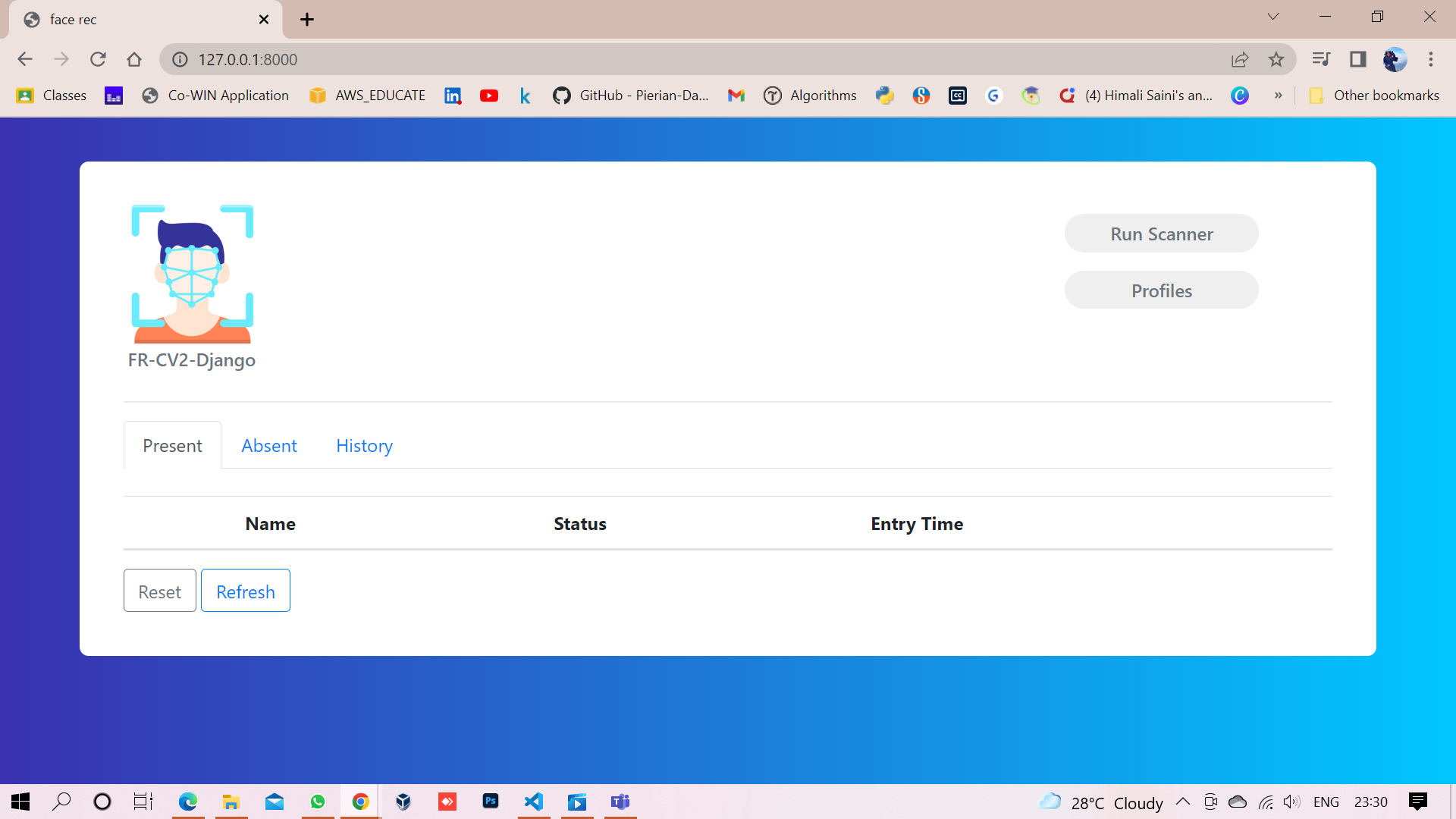The height and width of the screenshot is (819, 1456).
Task: Switch to the Absent tab
Action: coord(268,445)
